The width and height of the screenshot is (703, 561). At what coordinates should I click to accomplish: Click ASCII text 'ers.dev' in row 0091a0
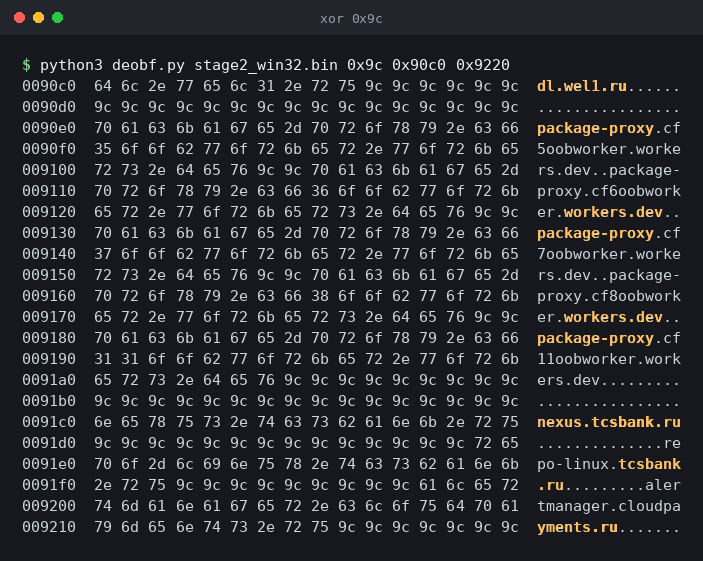pyautogui.click(x=568, y=380)
